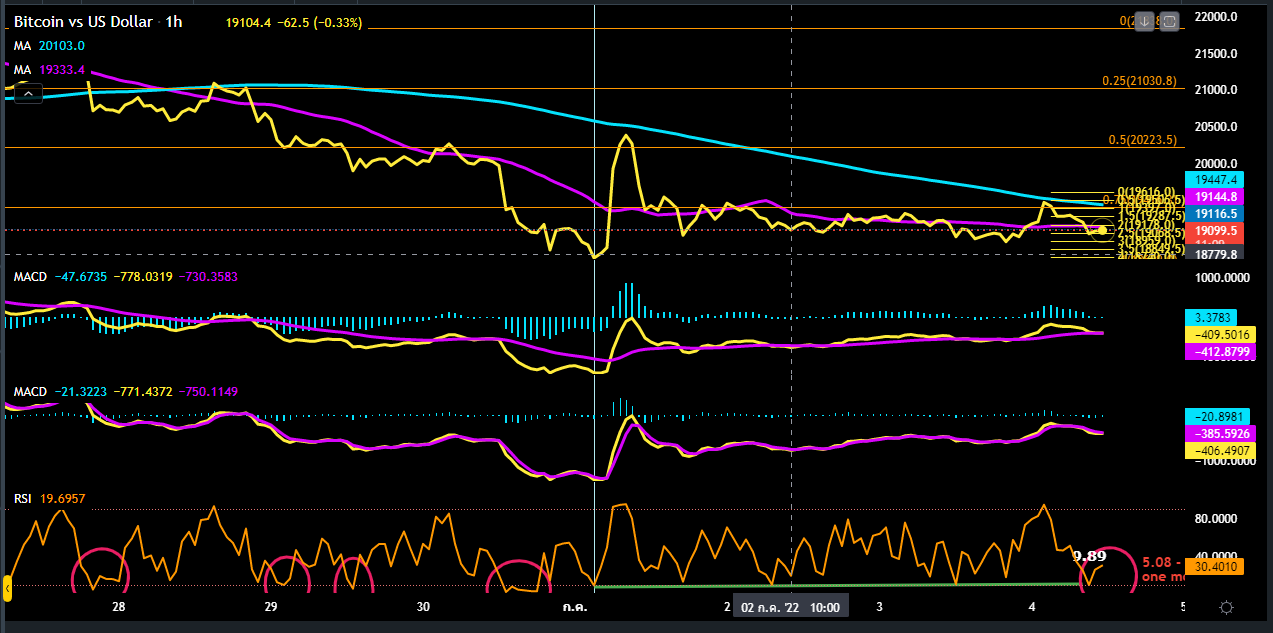Click the orange 30.4010 RSI value label
This screenshot has width=1273, height=633.
(x=1214, y=565)
